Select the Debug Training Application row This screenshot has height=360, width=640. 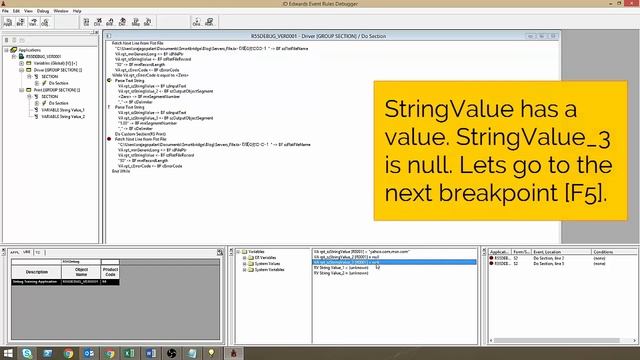(x=65, y=282)
